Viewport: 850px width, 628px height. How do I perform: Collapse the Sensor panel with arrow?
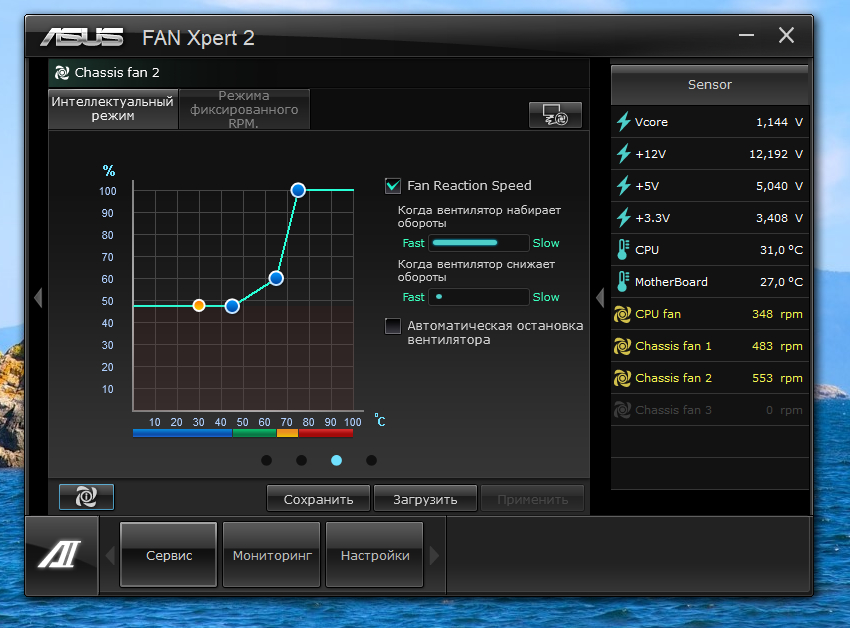click(600, 297)
